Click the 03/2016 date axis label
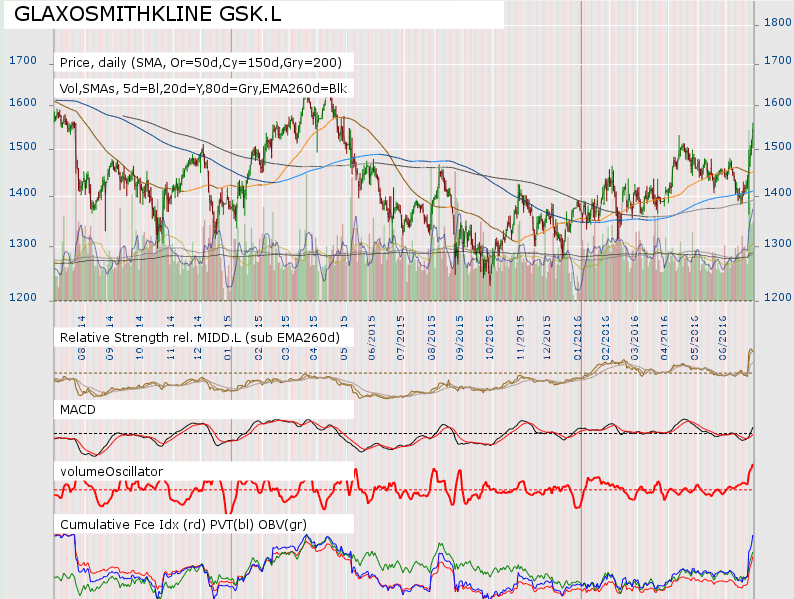This screenshot has height=599, width=794. 634,338
